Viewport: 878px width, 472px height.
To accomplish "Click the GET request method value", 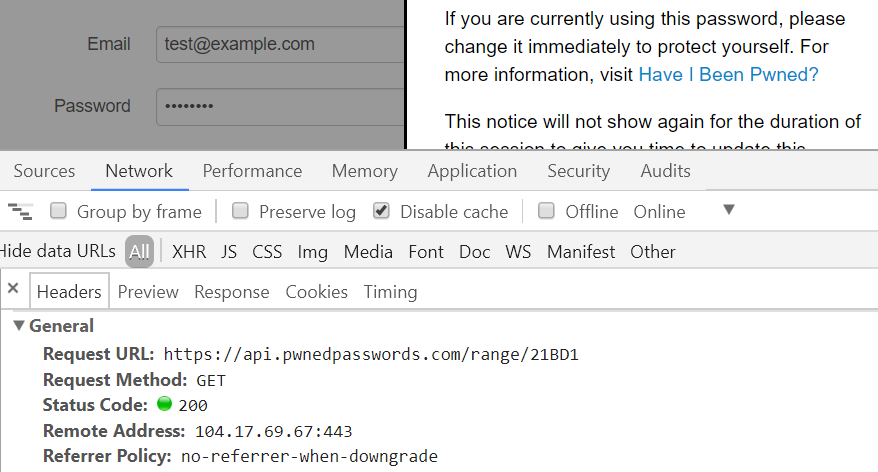I will 211,381.
